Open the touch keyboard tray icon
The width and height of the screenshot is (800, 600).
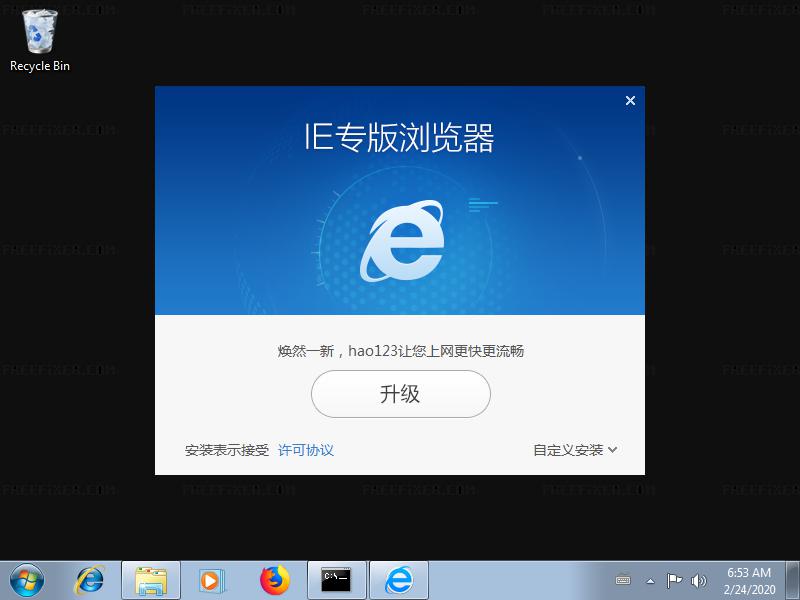pos(623,581)
